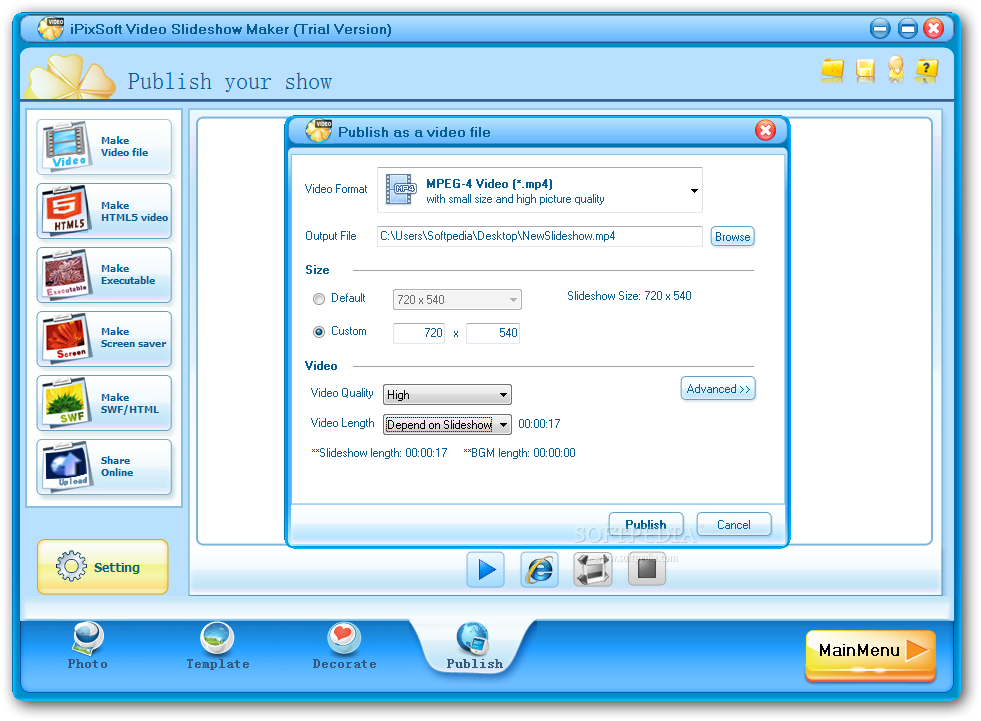981x721 pixels.
Task: Click the user registration icon
Action: tap(896, 69)
